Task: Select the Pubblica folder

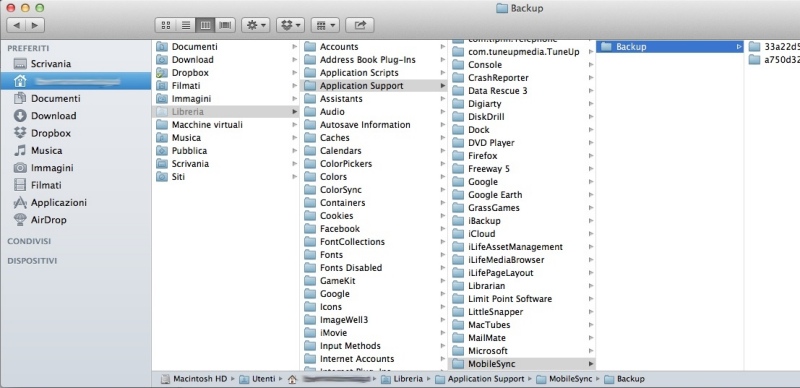Action: (x=226, y=151)
